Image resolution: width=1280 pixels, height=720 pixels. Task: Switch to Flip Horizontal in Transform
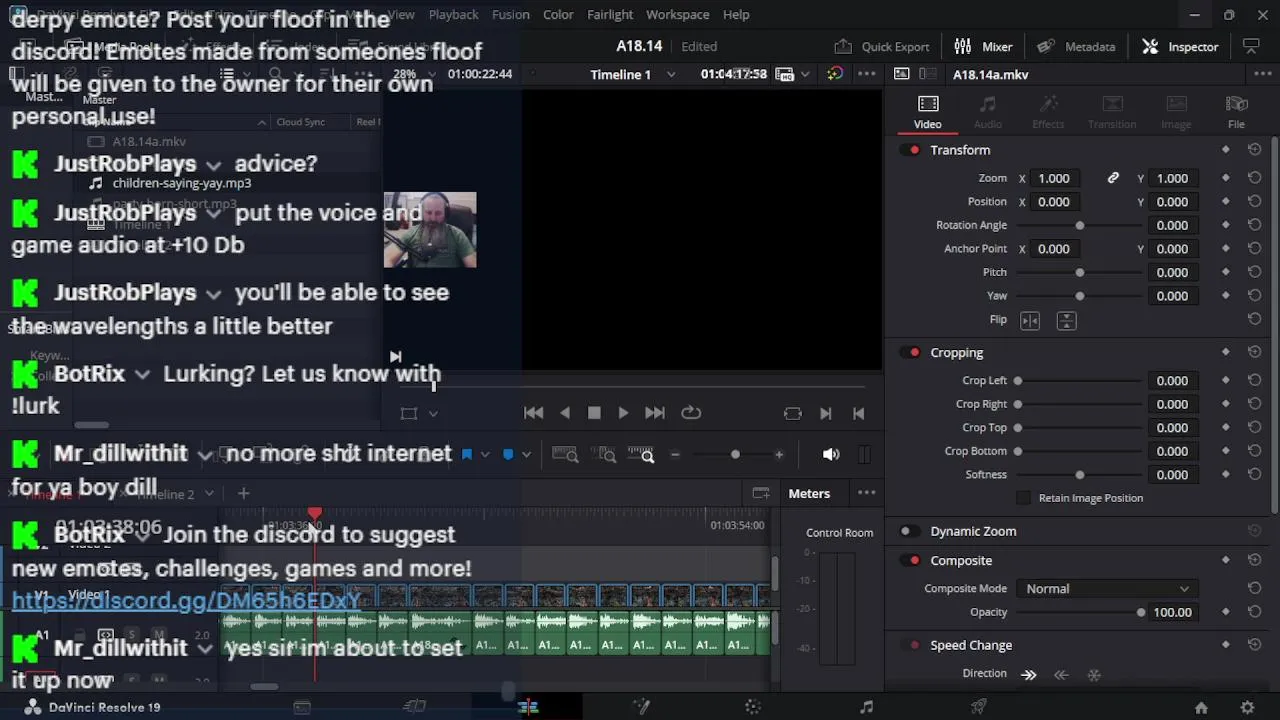(1030, 320)
